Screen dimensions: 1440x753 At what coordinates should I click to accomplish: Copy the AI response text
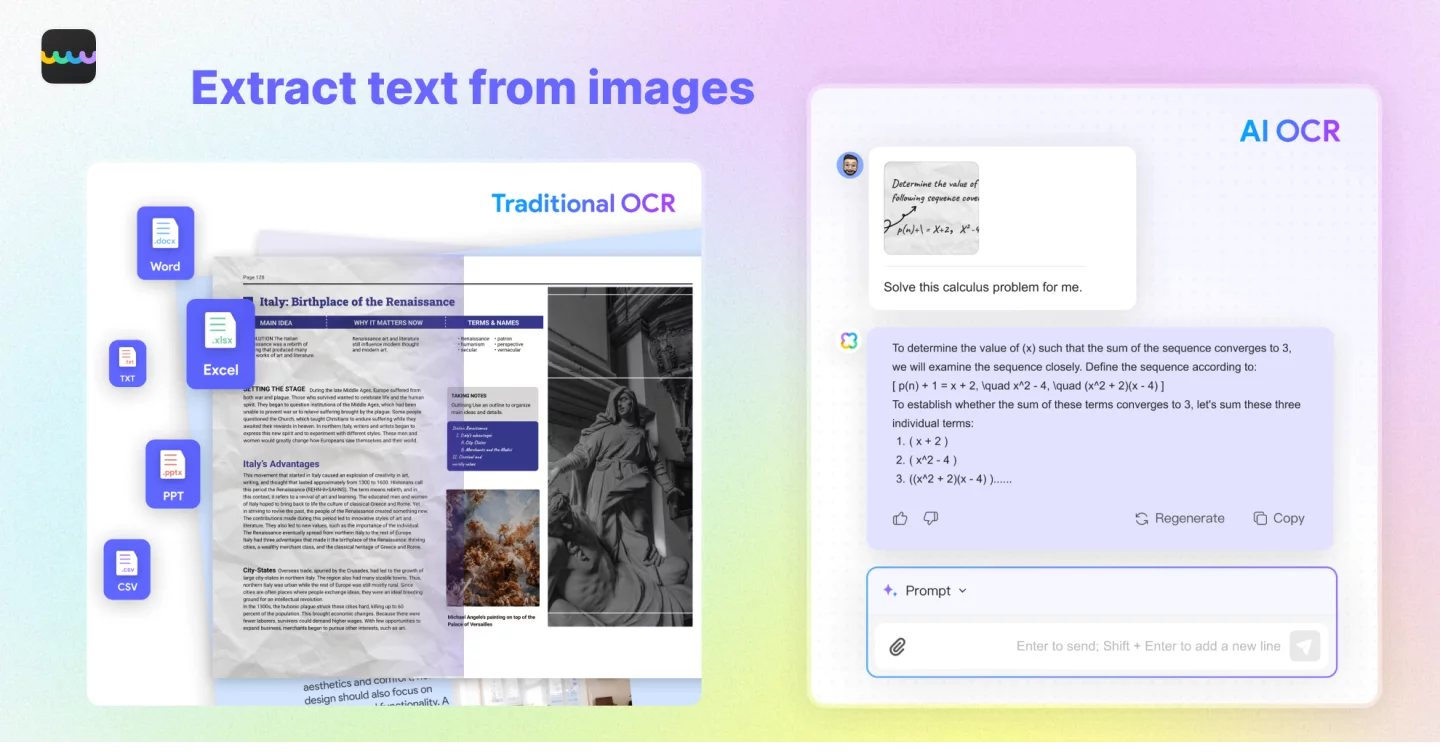[1278, 518]
